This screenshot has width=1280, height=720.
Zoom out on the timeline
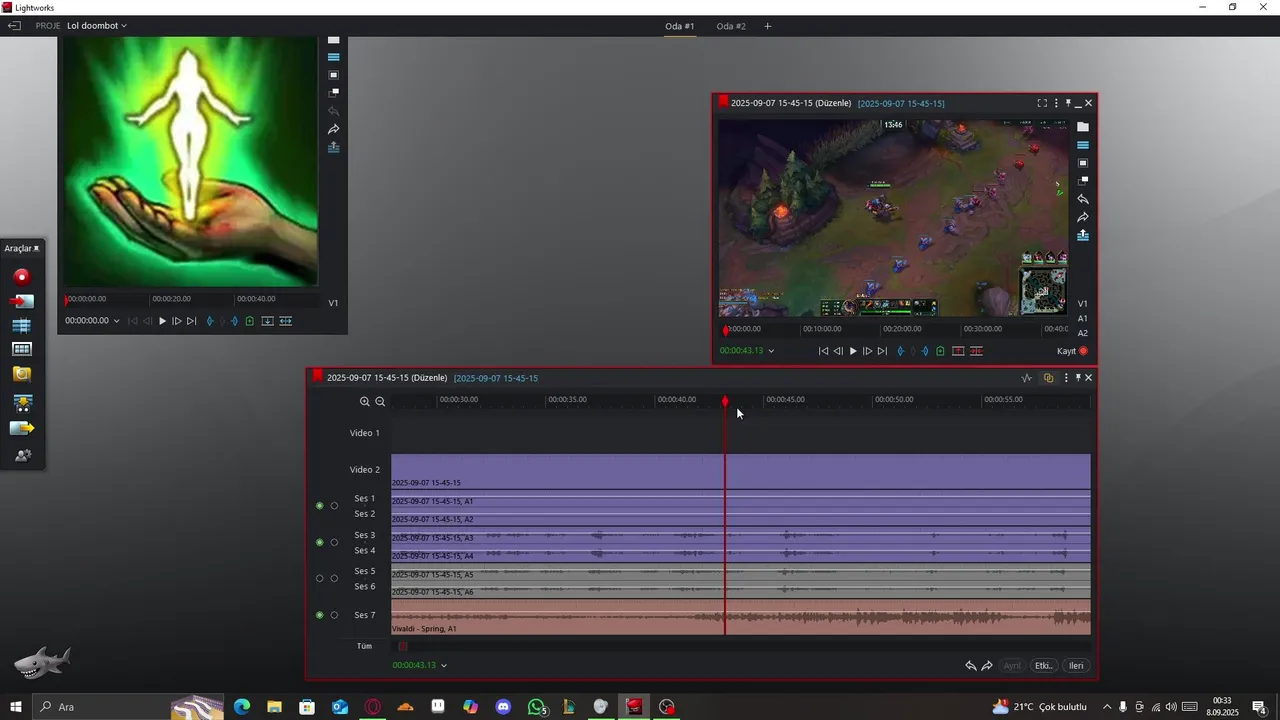click(380, 401)
